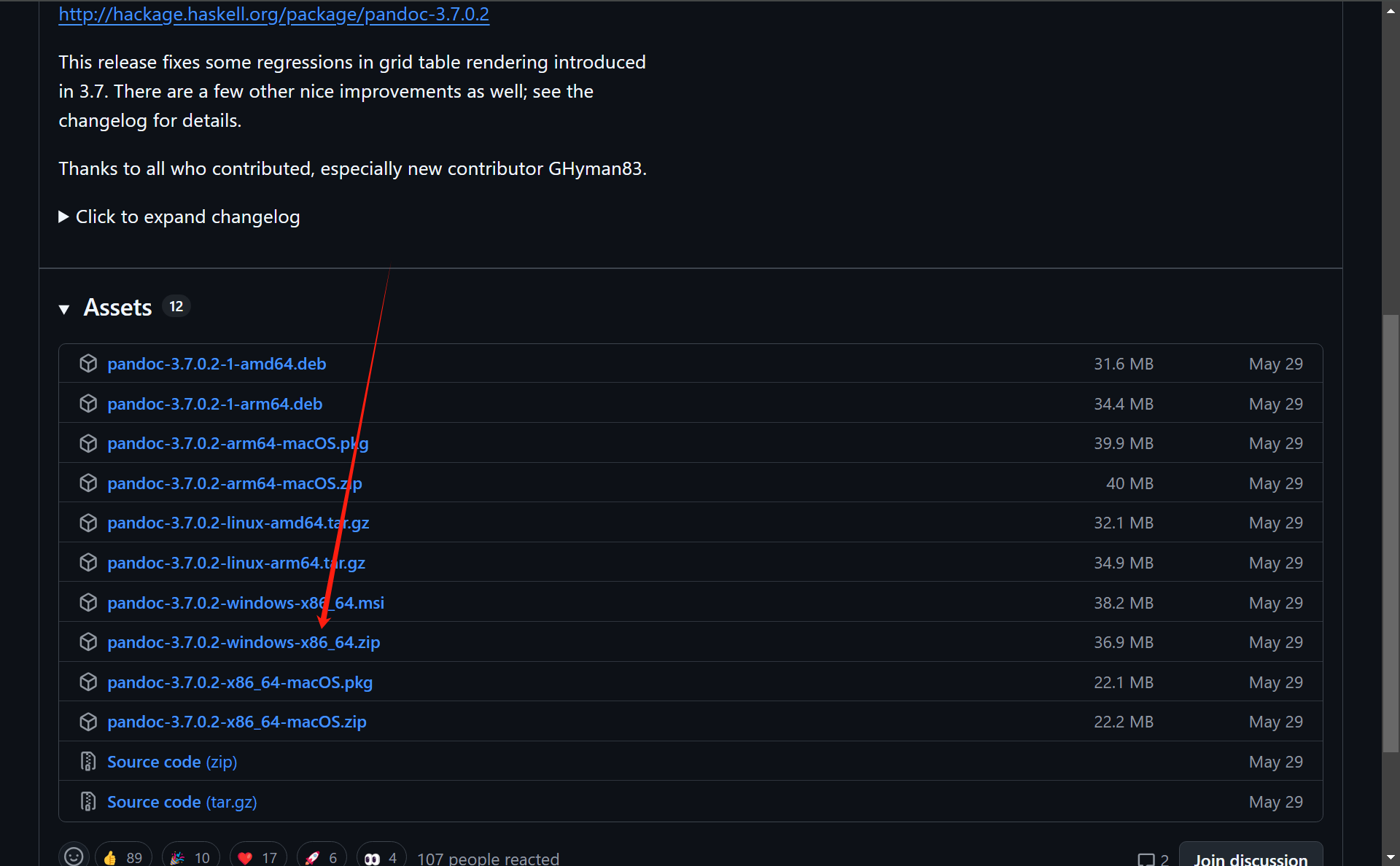Click zip file icon beside Source code (zip)
This screenshot has height=866, width=1400.
88,761
